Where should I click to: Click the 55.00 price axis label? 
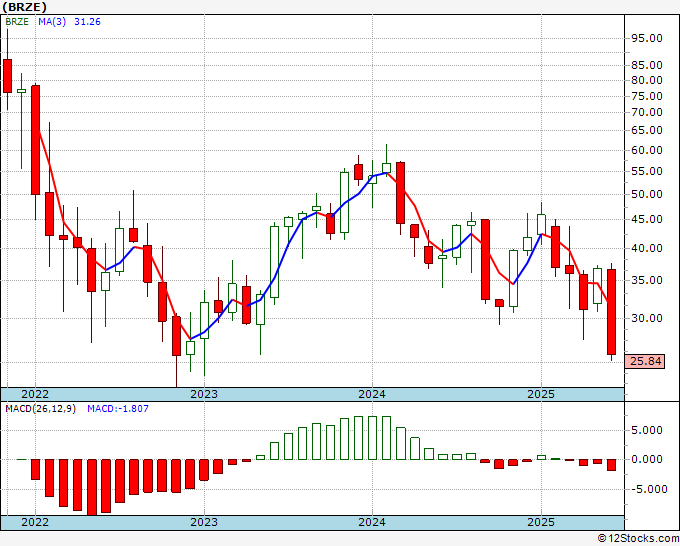[x=647, y=171]
